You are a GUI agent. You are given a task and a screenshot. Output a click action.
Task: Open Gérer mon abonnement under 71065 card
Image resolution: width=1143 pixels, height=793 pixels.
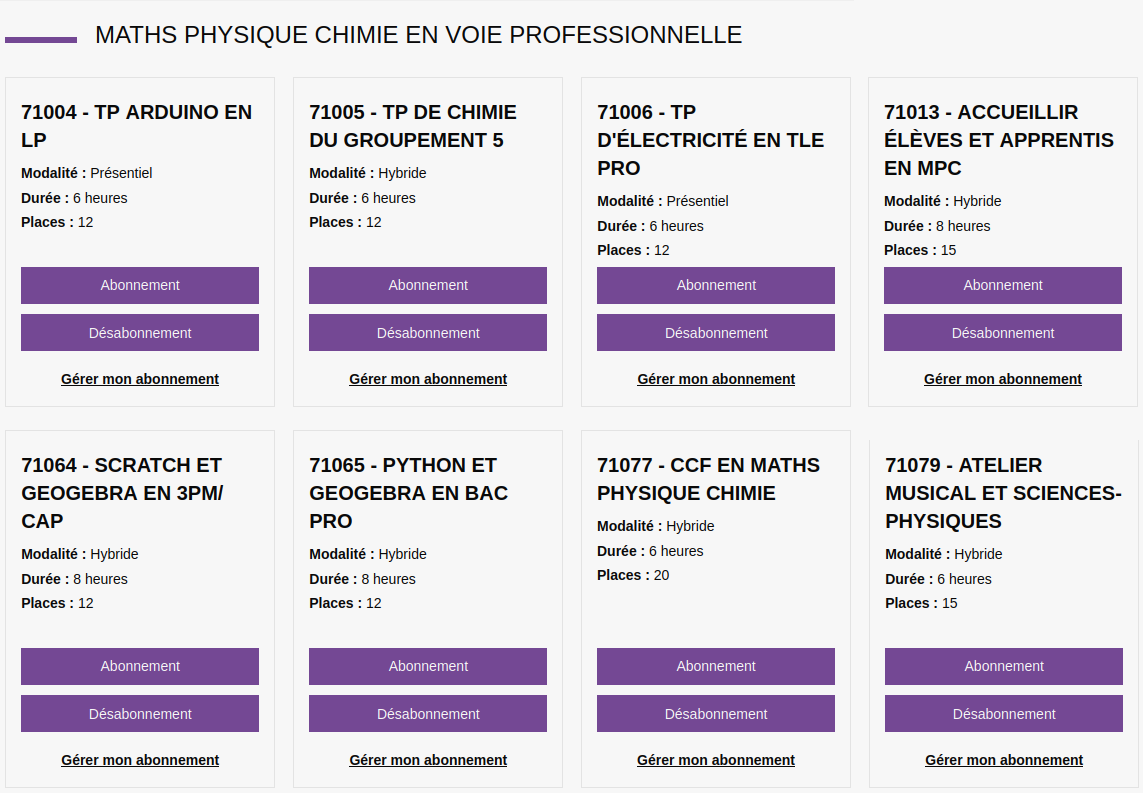(428, 760)
